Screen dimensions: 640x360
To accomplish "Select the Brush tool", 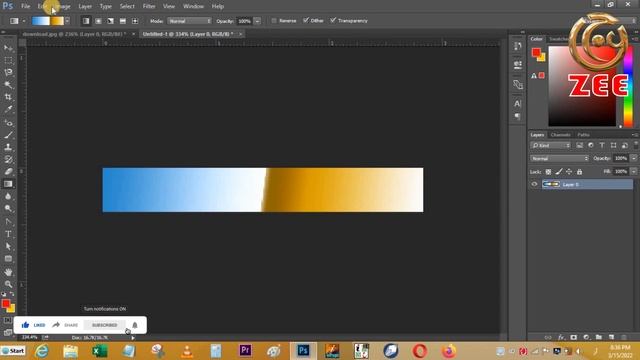I will [8, 135].
